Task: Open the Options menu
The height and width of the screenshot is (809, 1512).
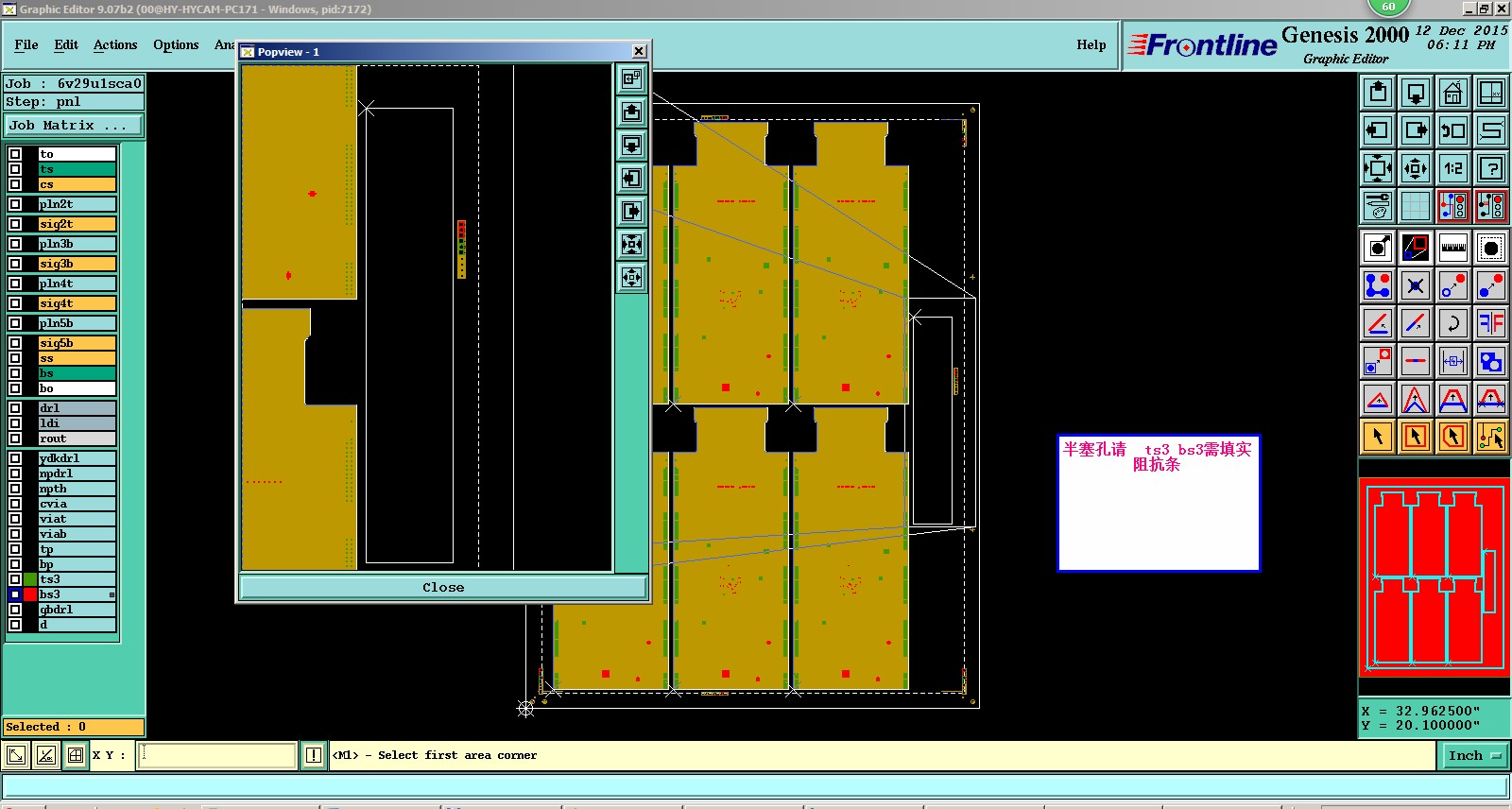Action: click(x=176, y=44)
